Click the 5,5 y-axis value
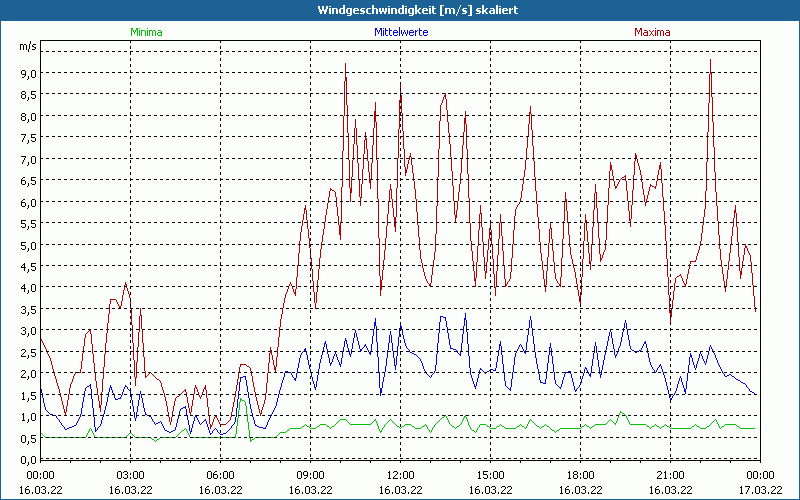 29,223
